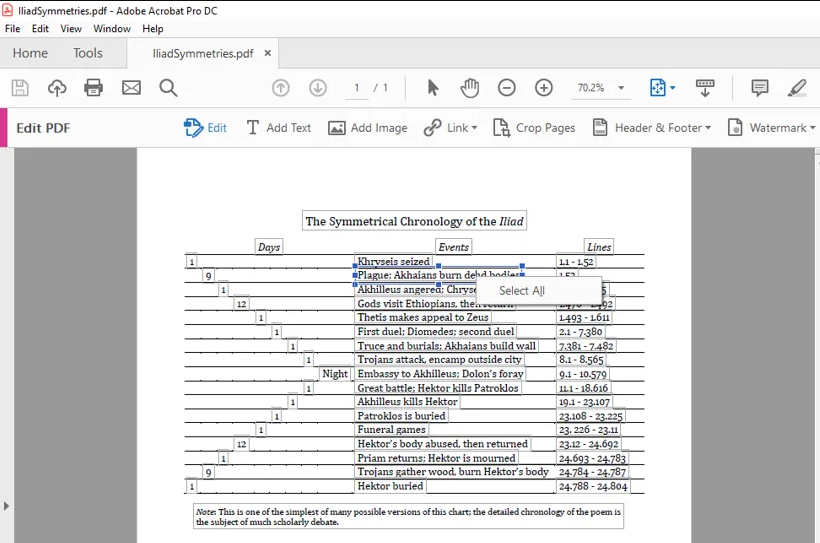Expand the left navigation pane arrow
Screen dimensions: 820x543
(6, 506)
